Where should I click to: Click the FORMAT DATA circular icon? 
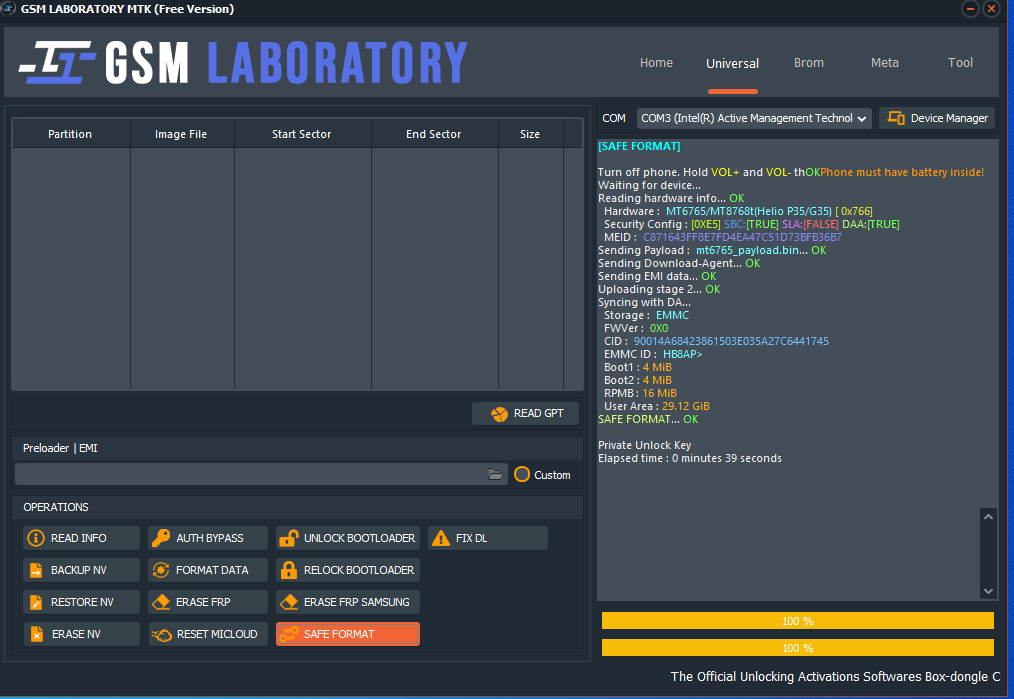160,570
